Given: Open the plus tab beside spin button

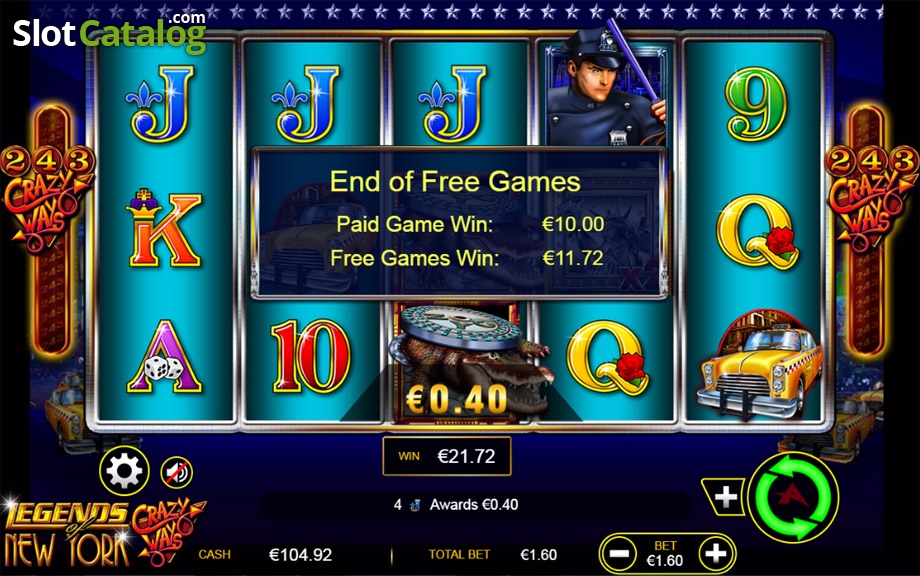Looking at the screenshot, I should [725, 497].
